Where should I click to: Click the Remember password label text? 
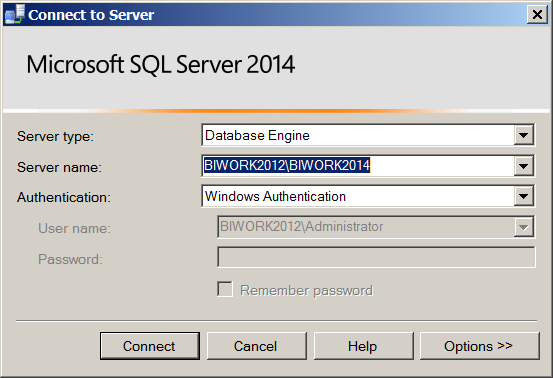point(306,291)
